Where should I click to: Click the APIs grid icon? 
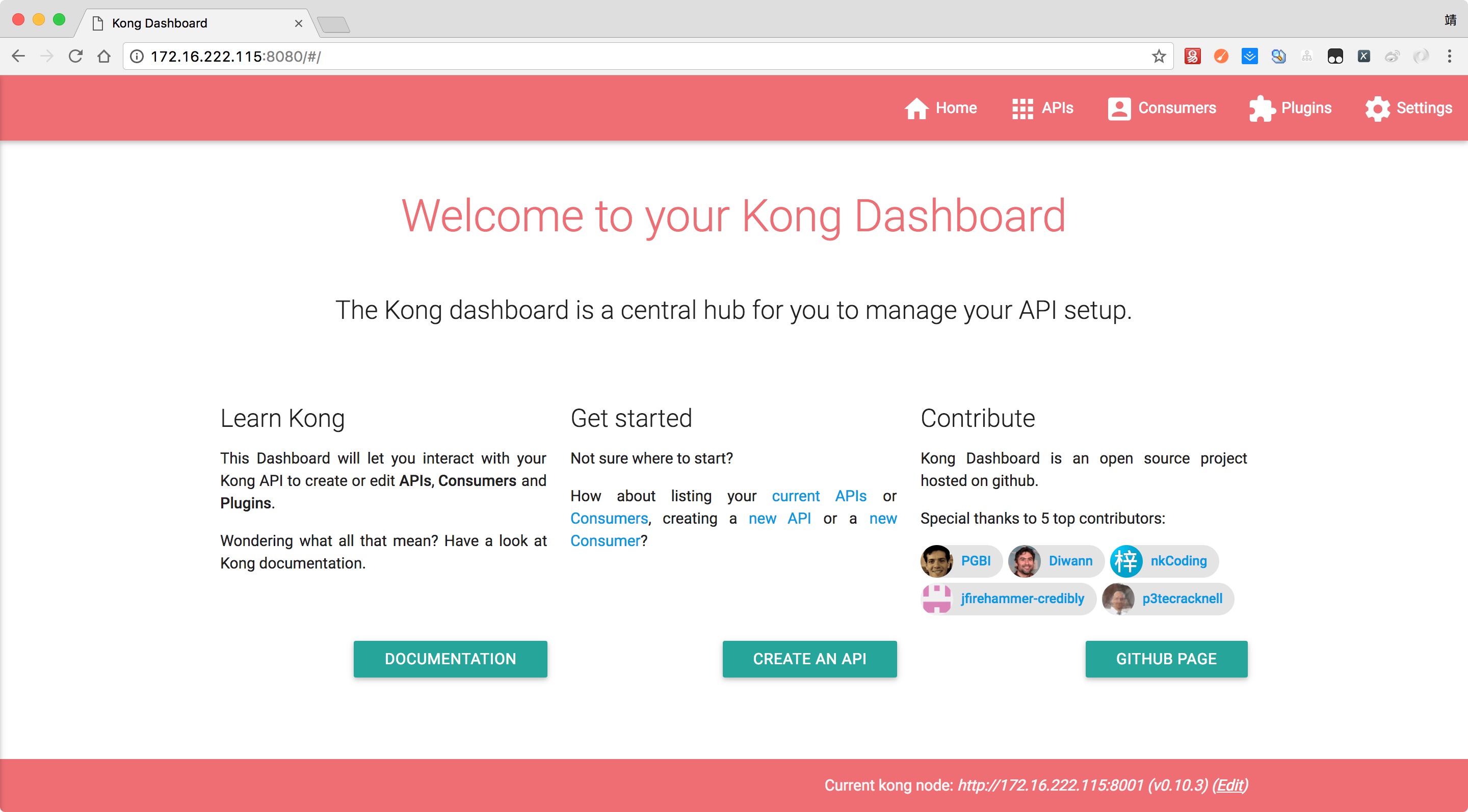click(1023, 108)
